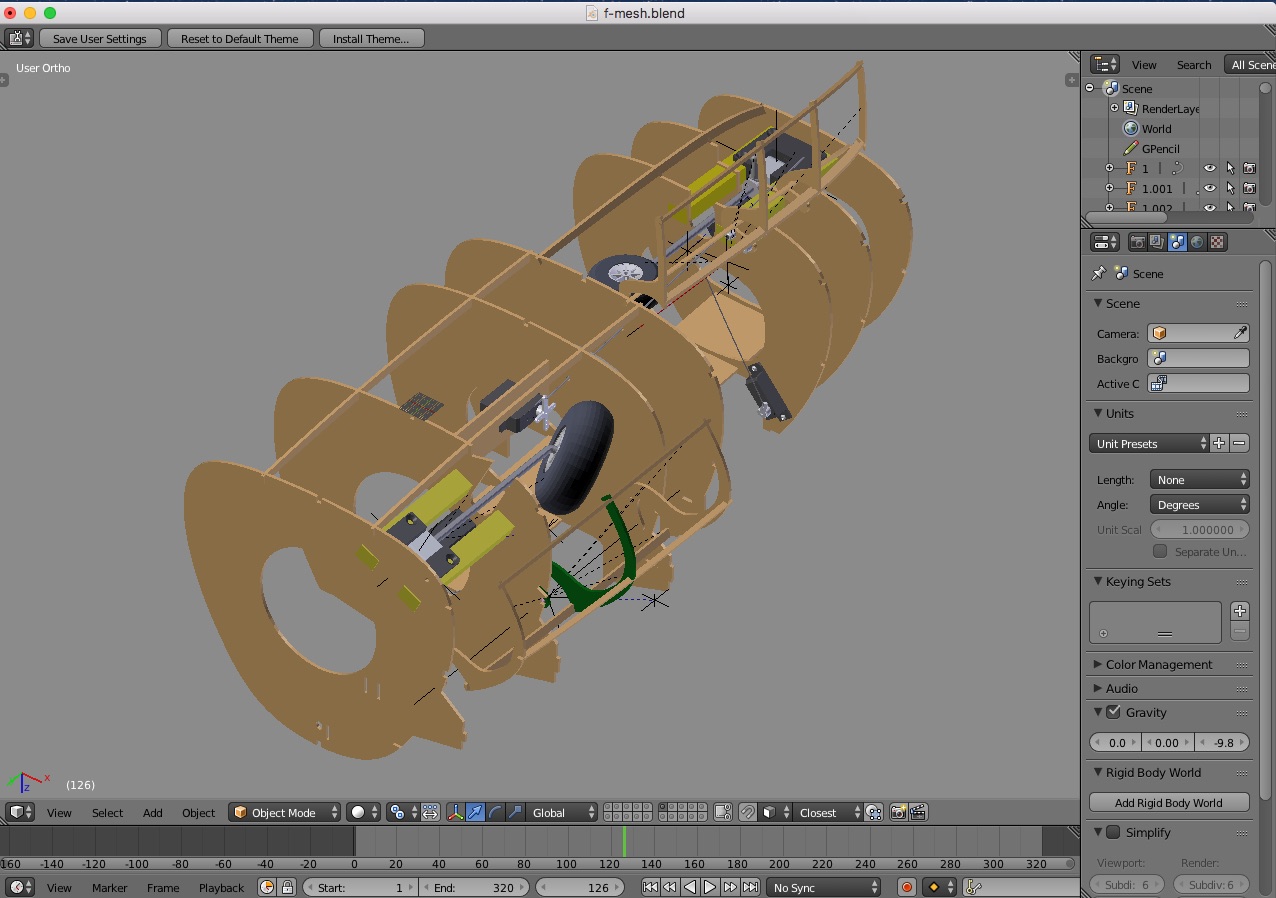Click the eyedropper in the Camera field

click(1240, 333)
